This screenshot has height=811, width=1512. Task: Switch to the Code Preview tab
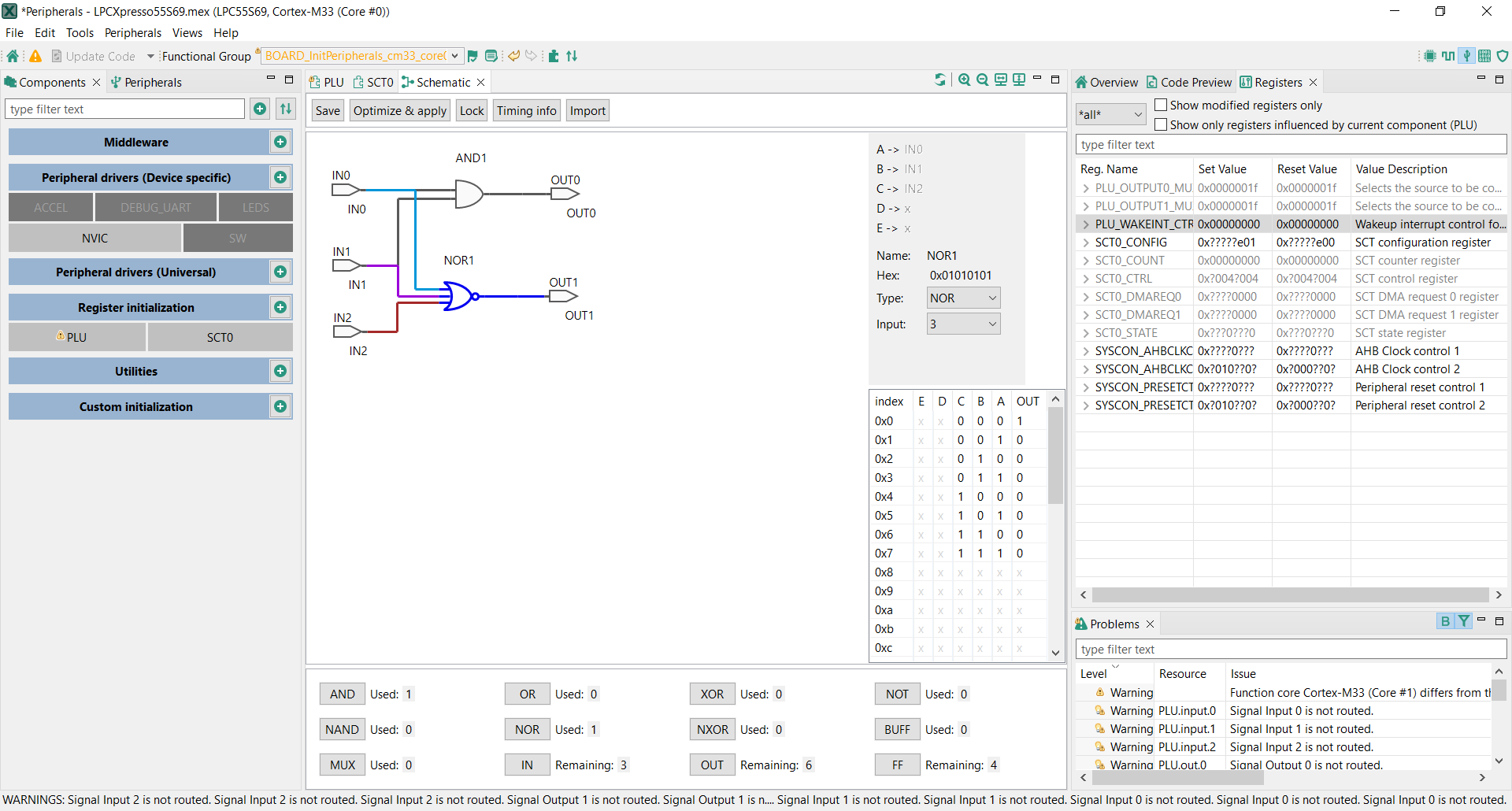click(x=1188, y=83)
